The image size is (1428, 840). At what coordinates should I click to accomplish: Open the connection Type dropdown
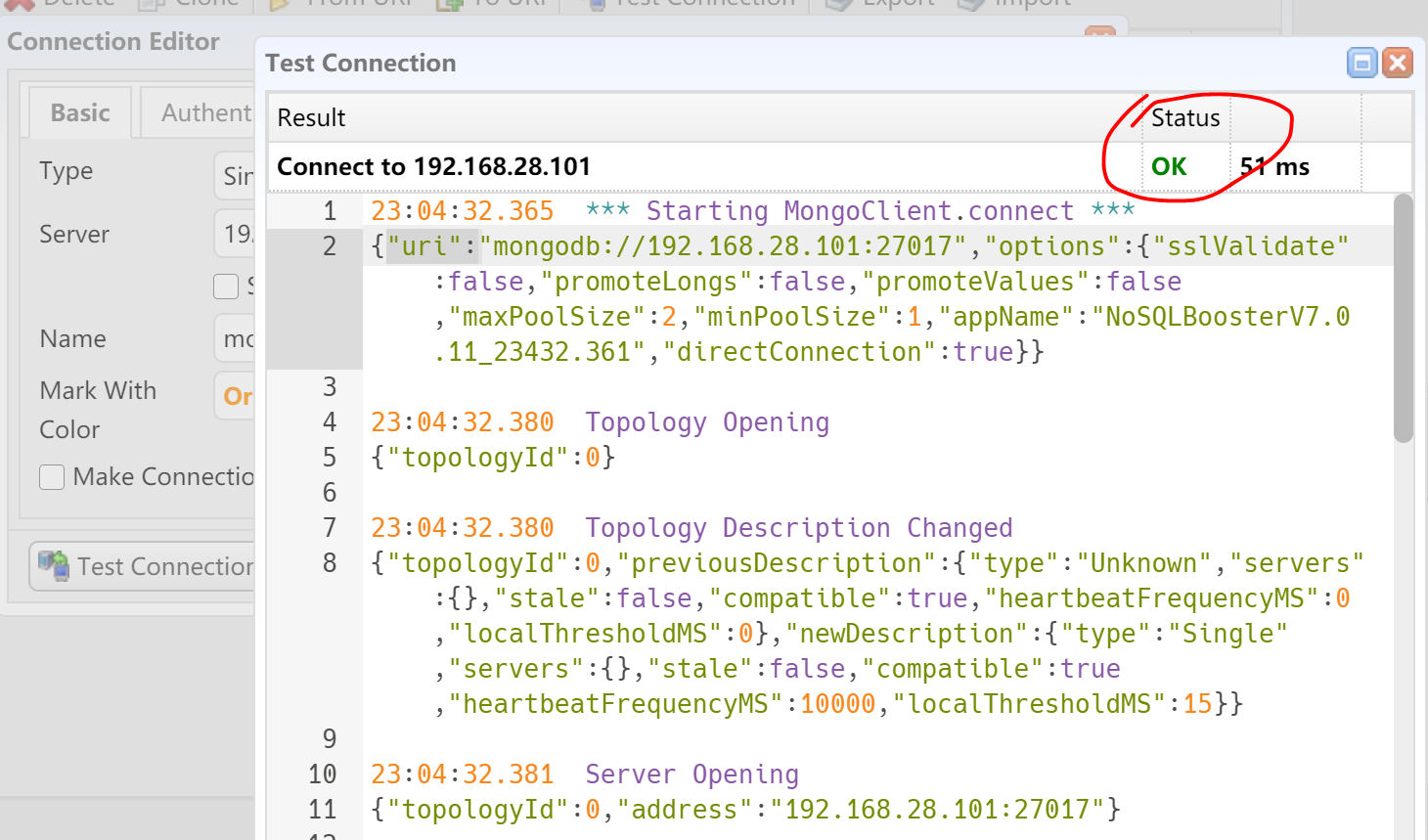pyautogui.click(x=235, y=176)
